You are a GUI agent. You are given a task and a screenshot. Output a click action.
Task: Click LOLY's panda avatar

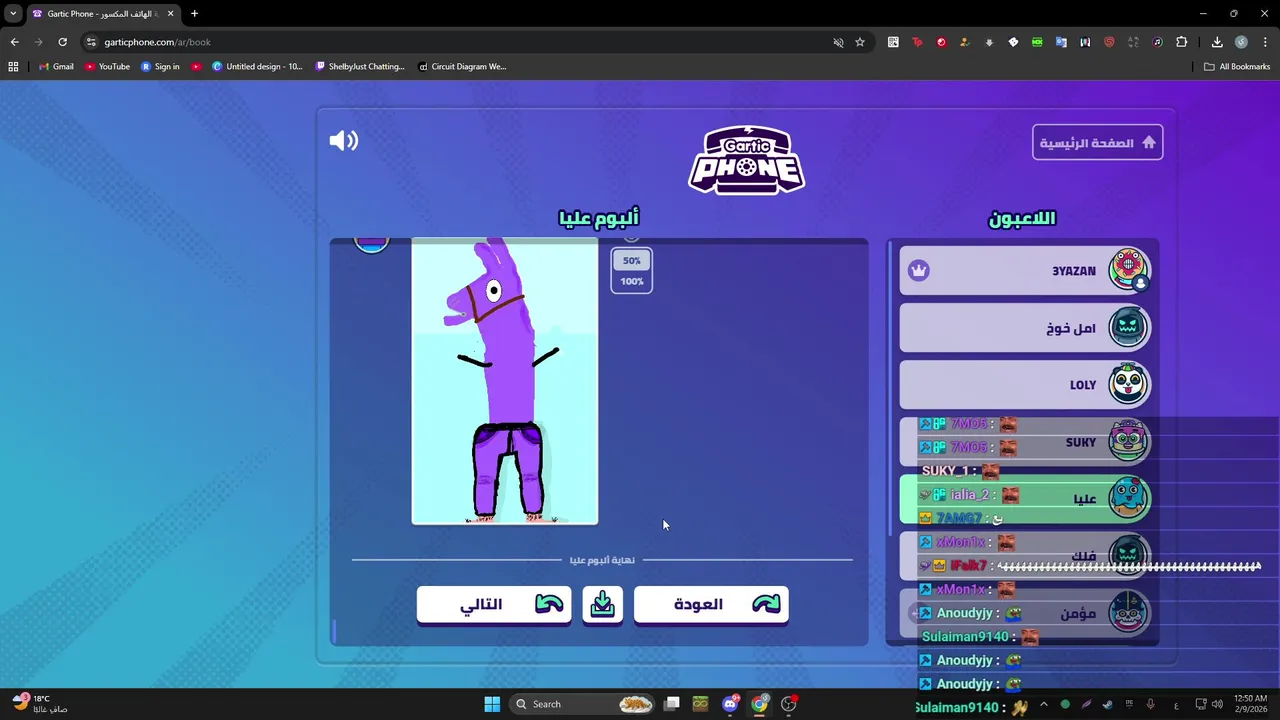1128,384
